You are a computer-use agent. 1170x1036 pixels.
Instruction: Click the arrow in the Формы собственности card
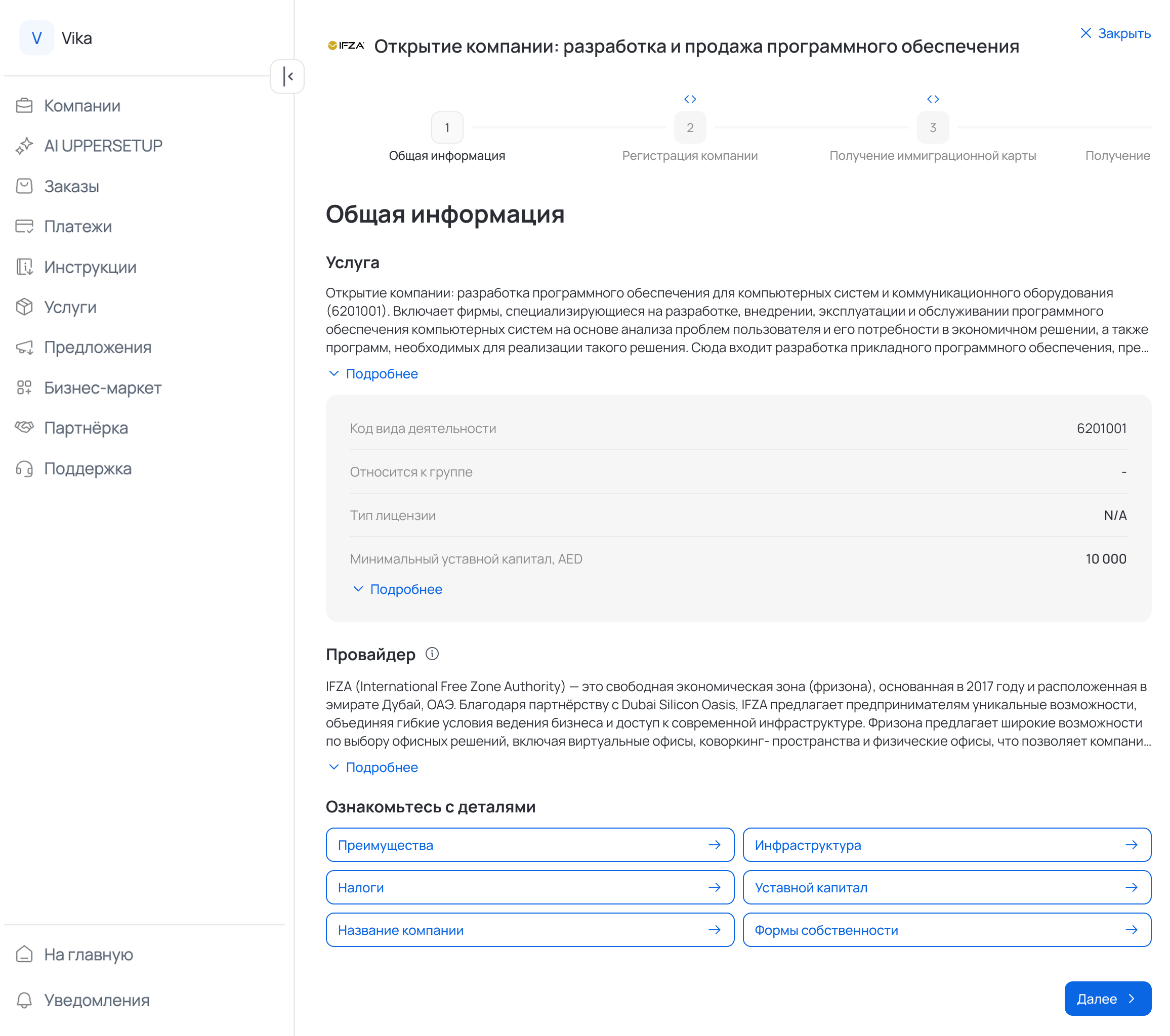(1131, 930)
